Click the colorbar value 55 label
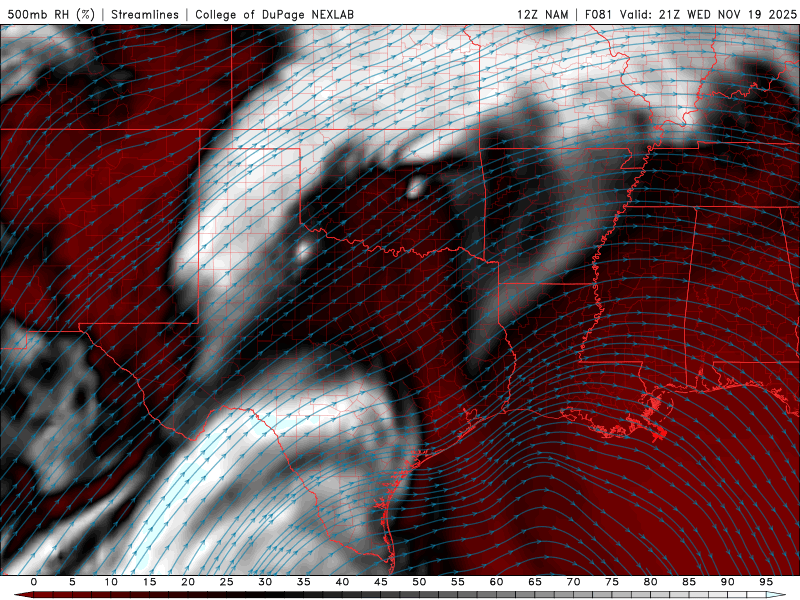The height and width of the screenshot is (600, 800). pyautogui.click(x=458, y=582)
